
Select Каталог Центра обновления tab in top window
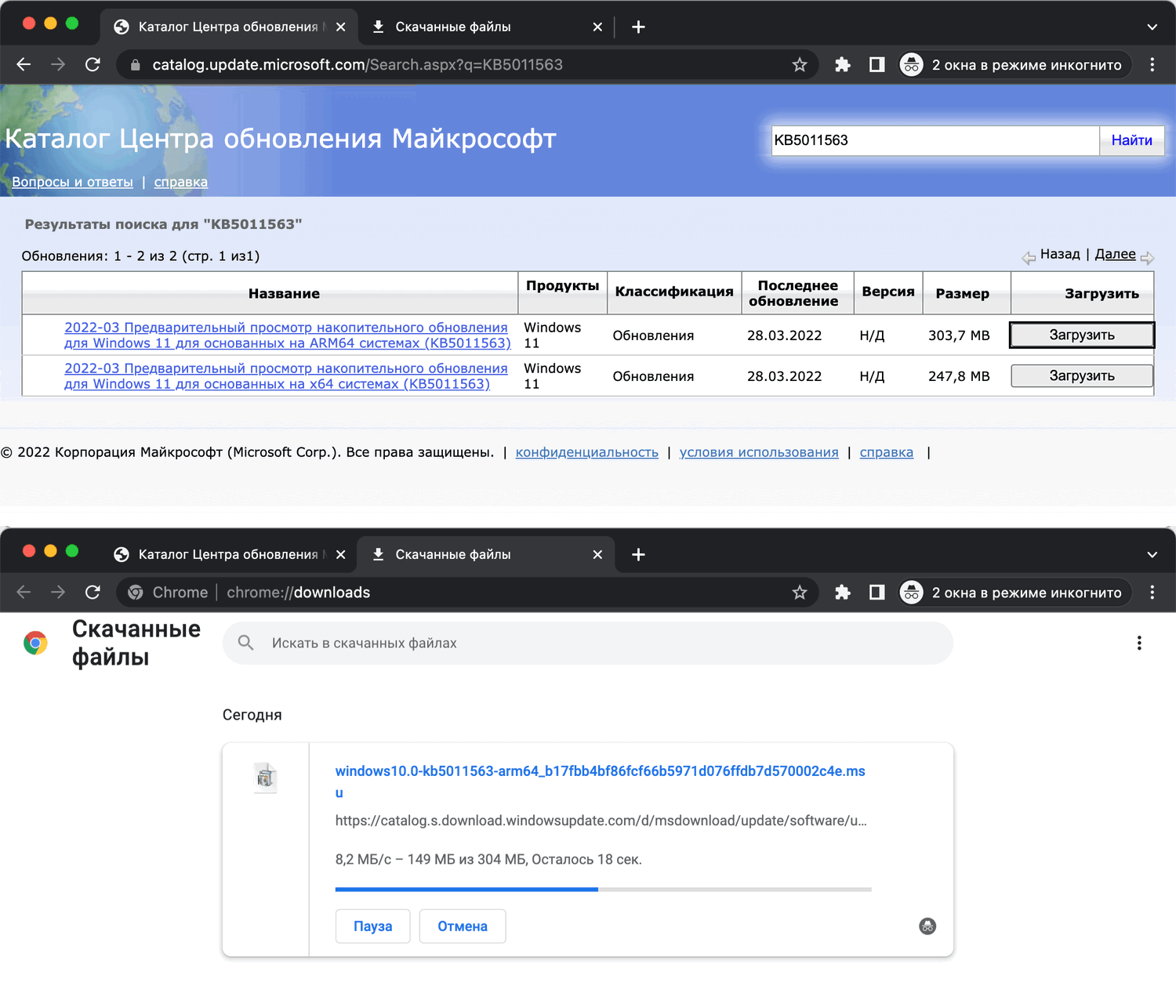click(229, 27)
